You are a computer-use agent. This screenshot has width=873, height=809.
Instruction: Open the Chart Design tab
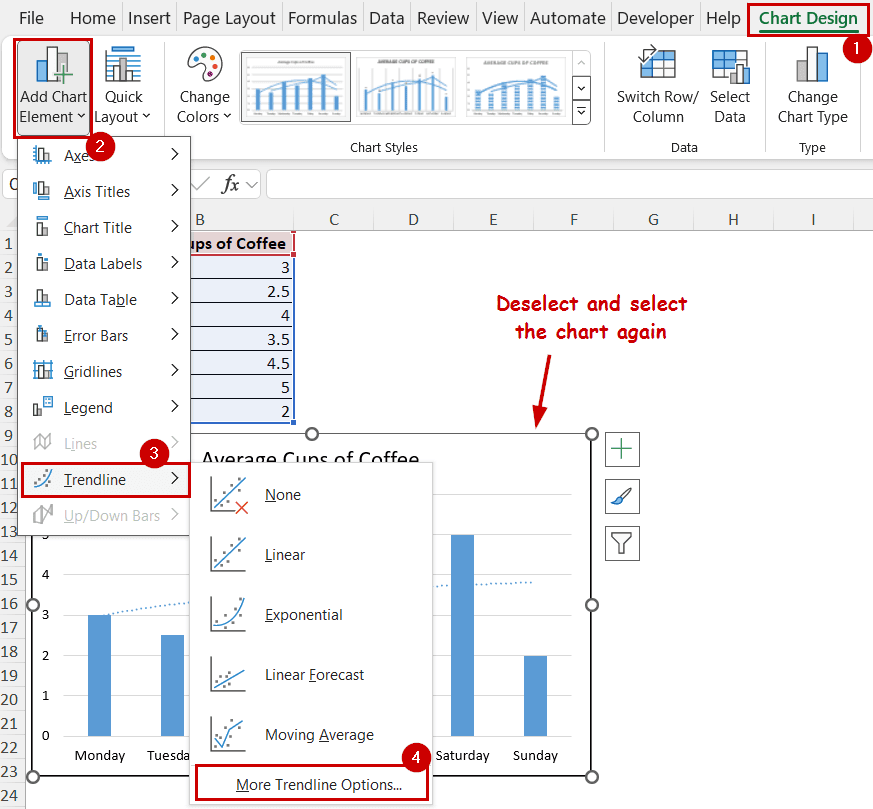coord(808,18)
